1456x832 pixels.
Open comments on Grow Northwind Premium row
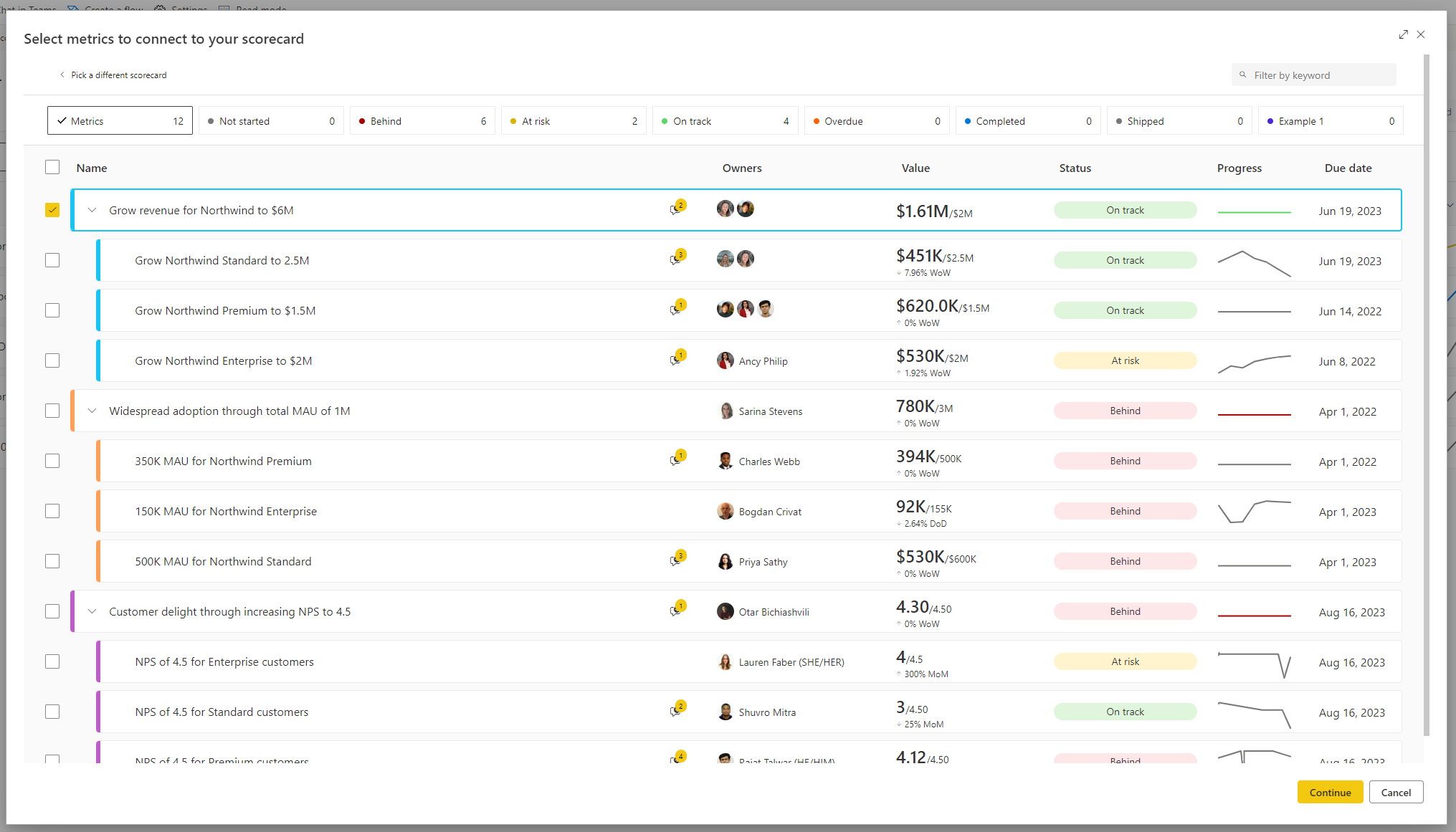pyautogui.click(x=677, y=308)
